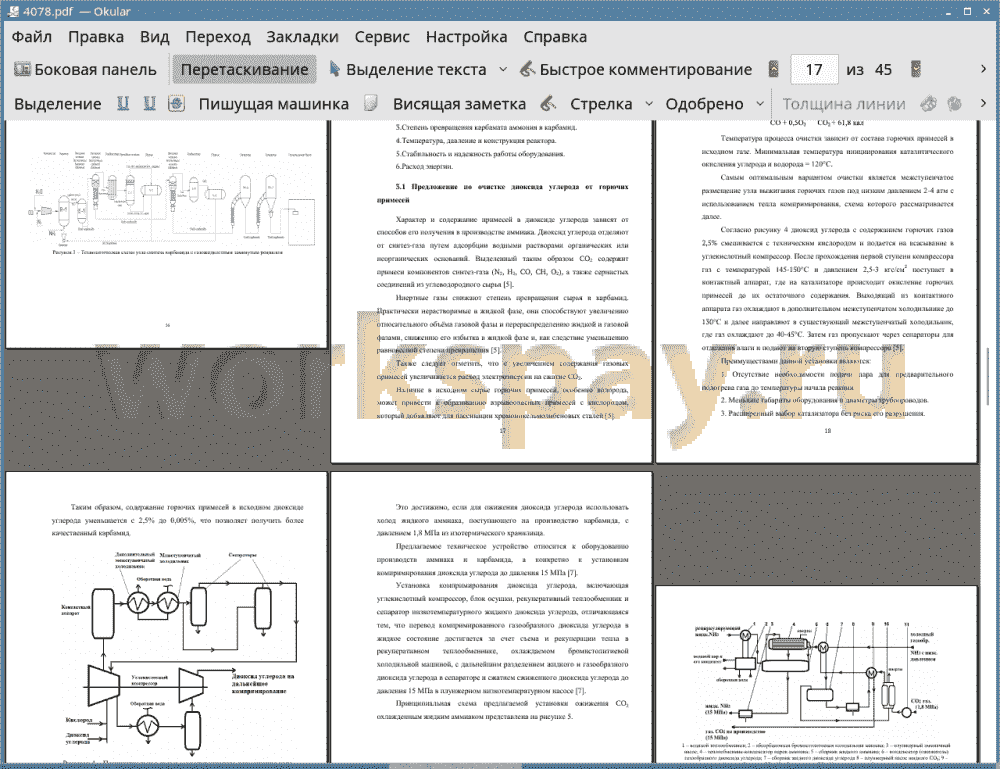The image size is (1000, 769).
Task: Choose the Выделение highlighter annotation
Action: pyautogui.click(x=57, y=104)
